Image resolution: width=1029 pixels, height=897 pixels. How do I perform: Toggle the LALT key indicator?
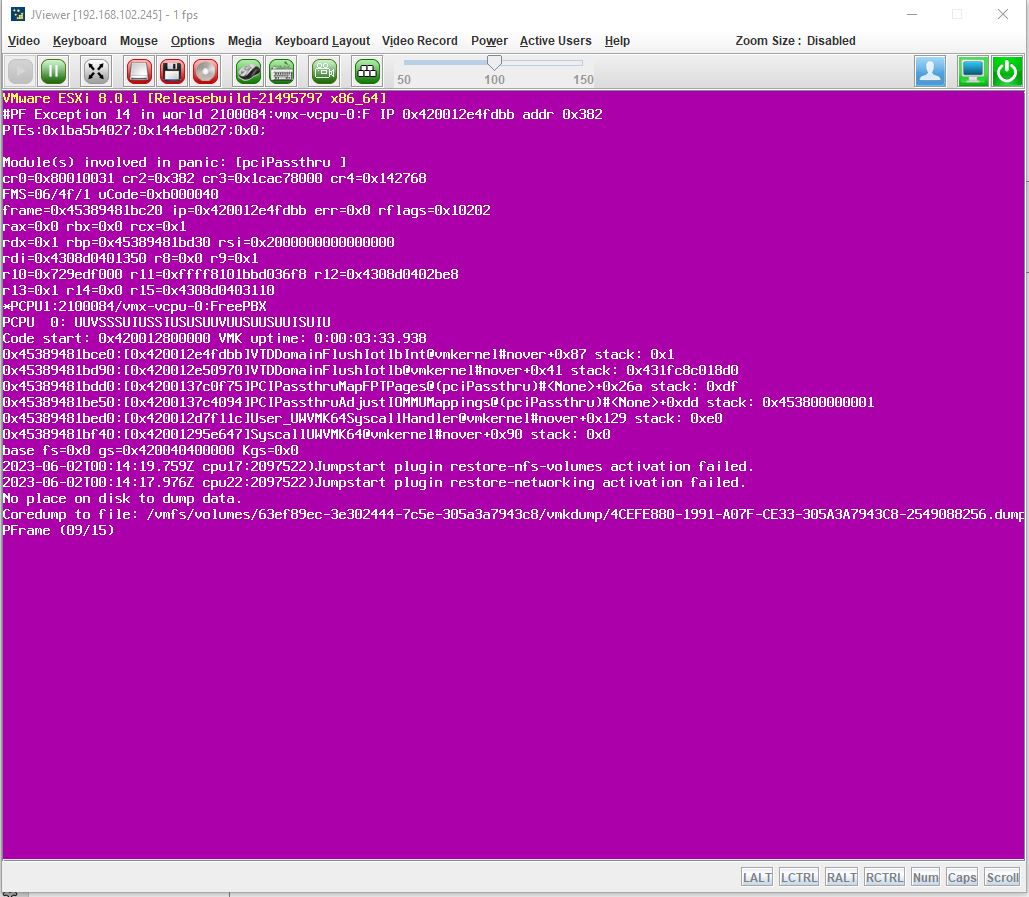pyautogui.click(x=757, y=877)
